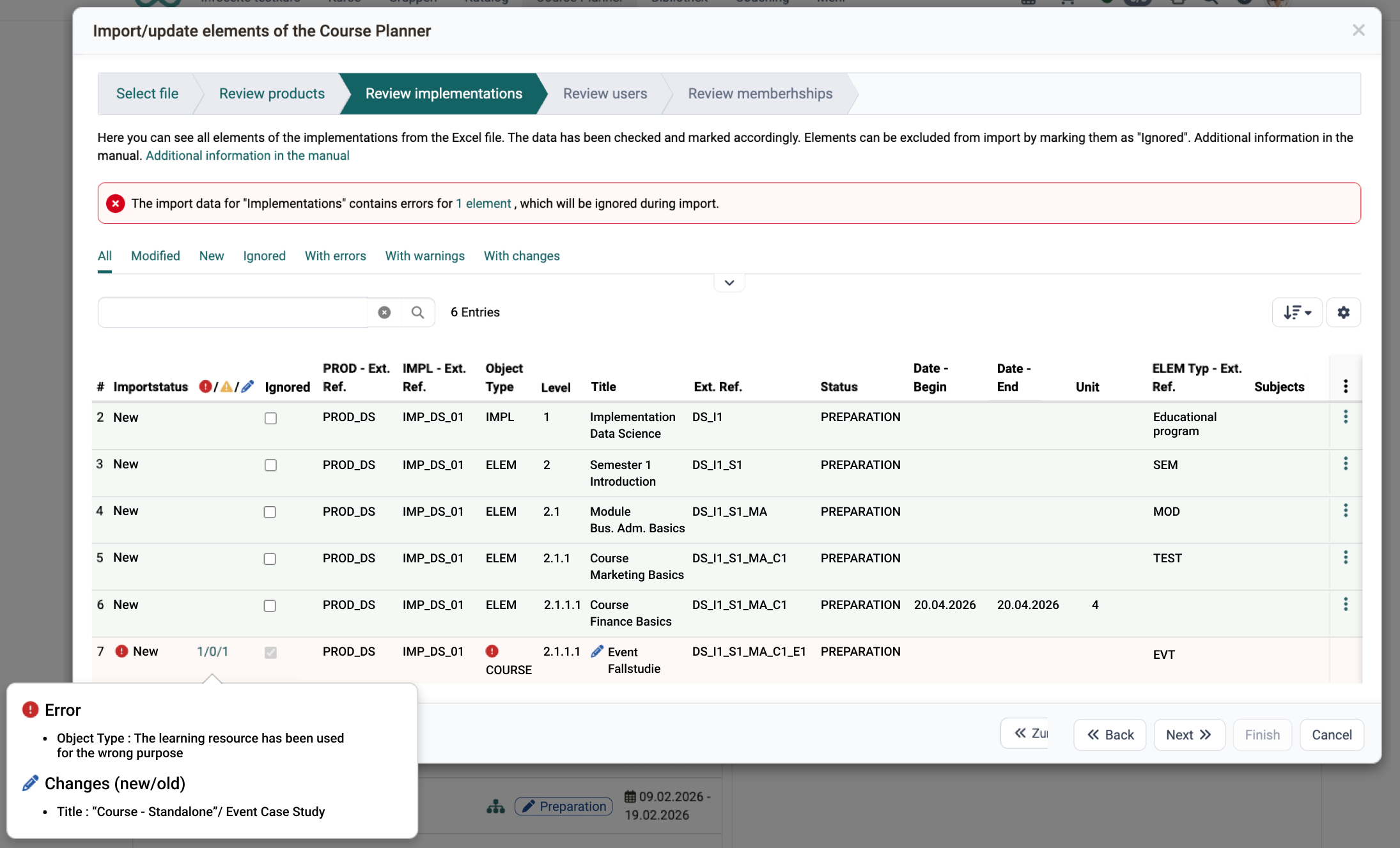Go to Select file step
This screenshot has width=1400, height=848.
147,93
